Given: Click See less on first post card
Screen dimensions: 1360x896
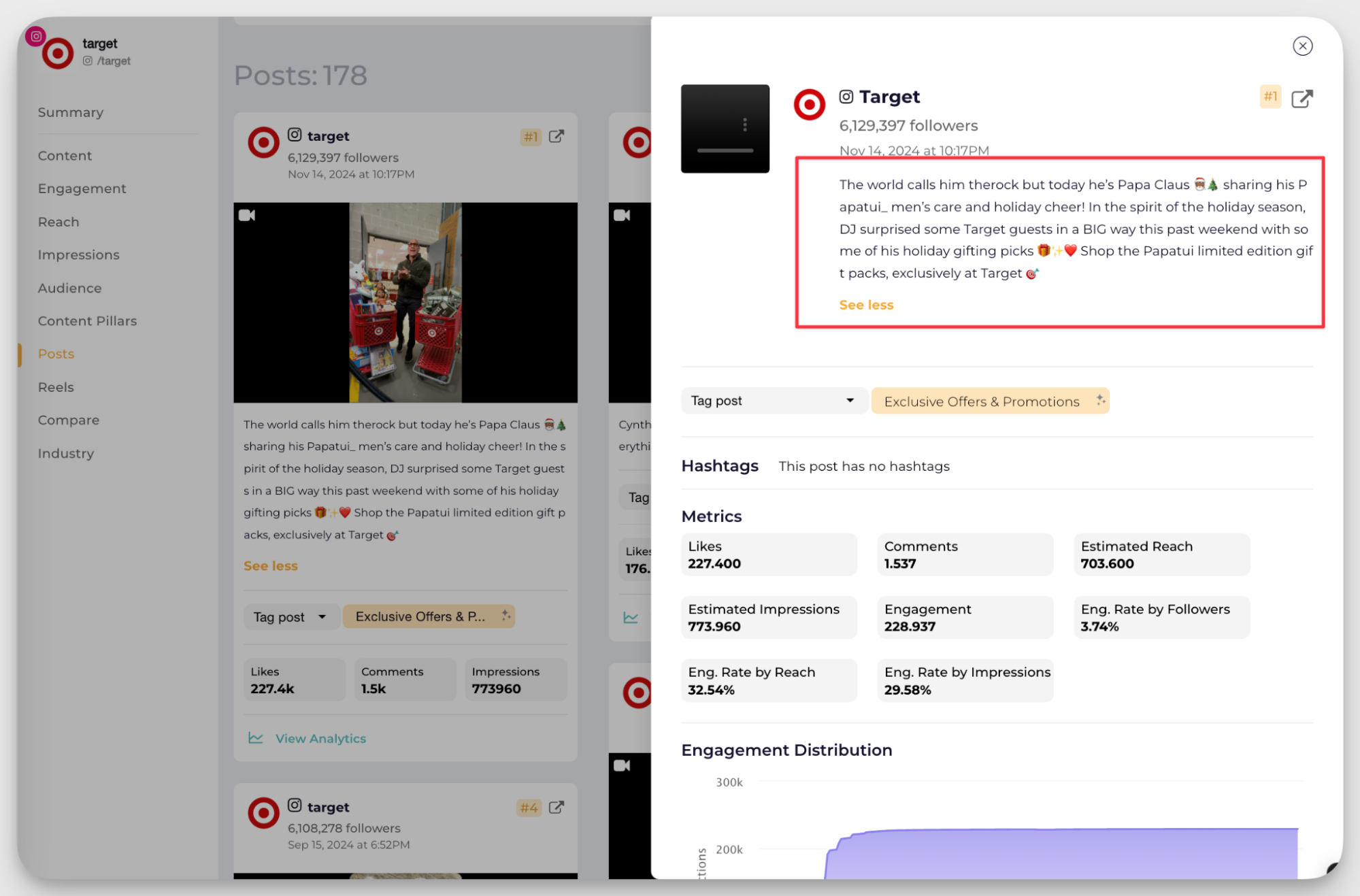Looking at the screenshot, I should tap(271, 565).
